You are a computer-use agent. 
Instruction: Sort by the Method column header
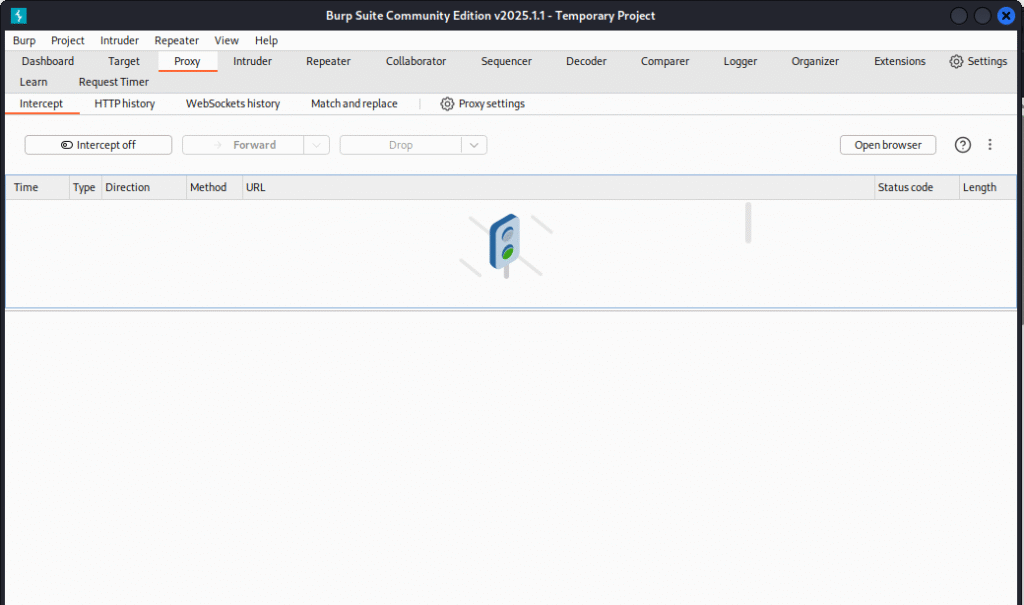tap(214, 188)
